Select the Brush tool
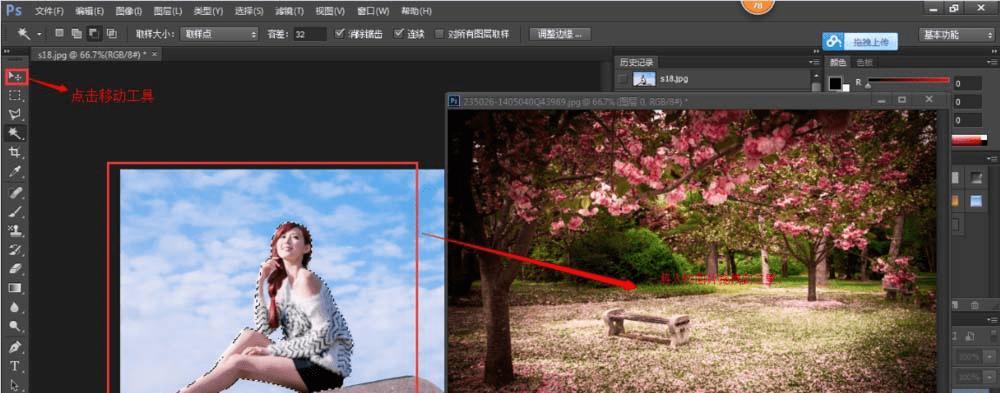The height and width of the screenshot is (393, 1000). coord(15,211)
